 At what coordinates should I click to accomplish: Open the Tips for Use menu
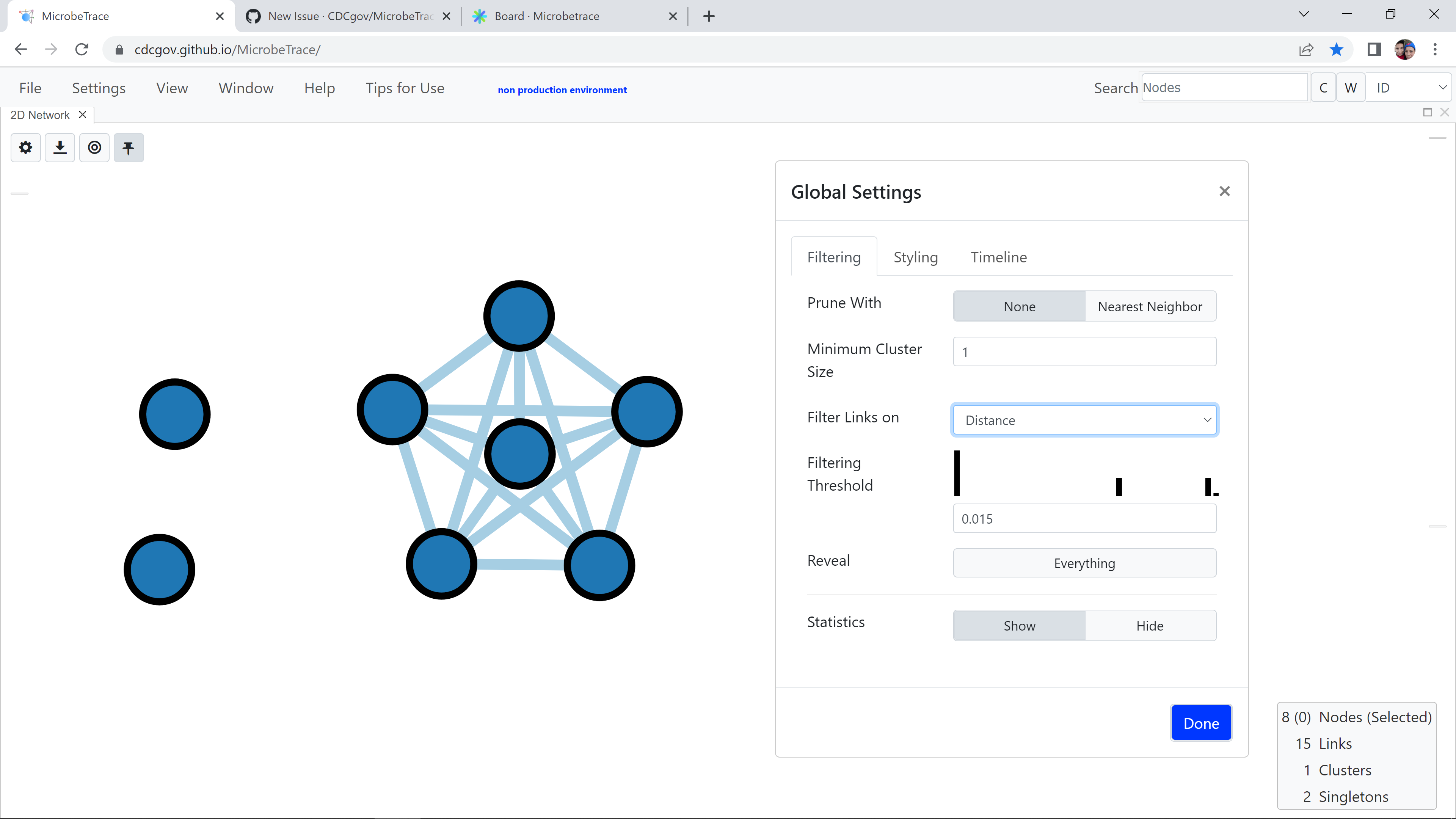click(405, 88)
